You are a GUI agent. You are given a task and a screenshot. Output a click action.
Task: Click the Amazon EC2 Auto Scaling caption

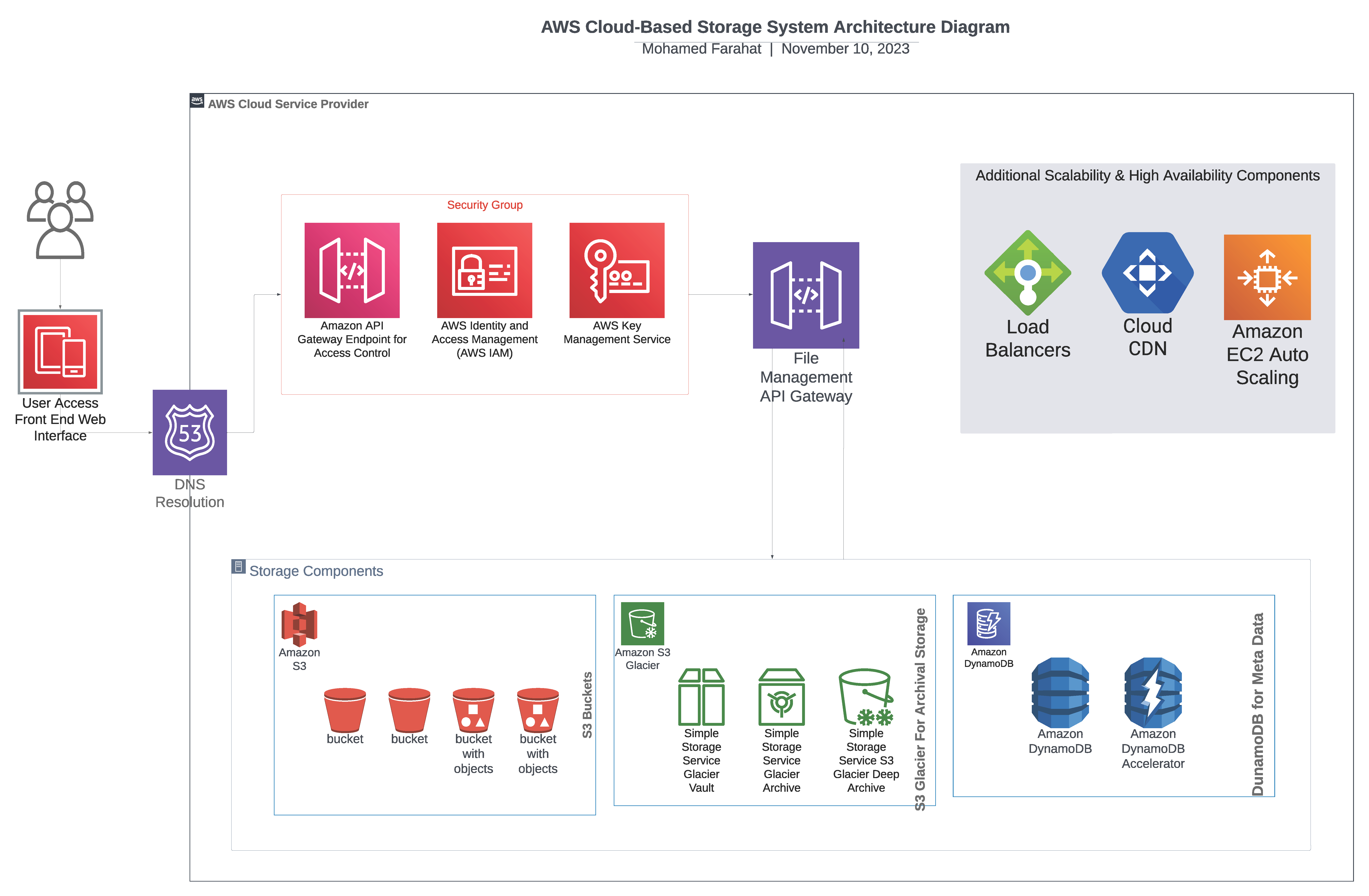(x=1267, y=354)
